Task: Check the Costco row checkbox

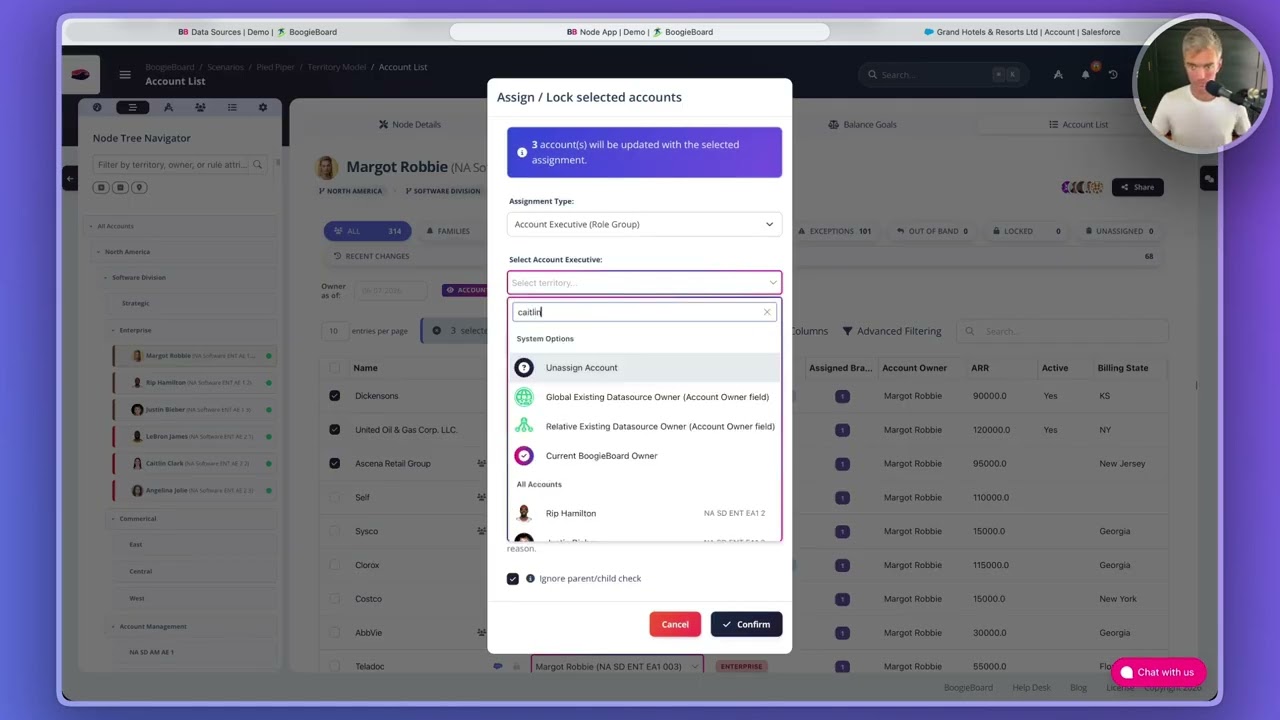Action: [334, 599]
